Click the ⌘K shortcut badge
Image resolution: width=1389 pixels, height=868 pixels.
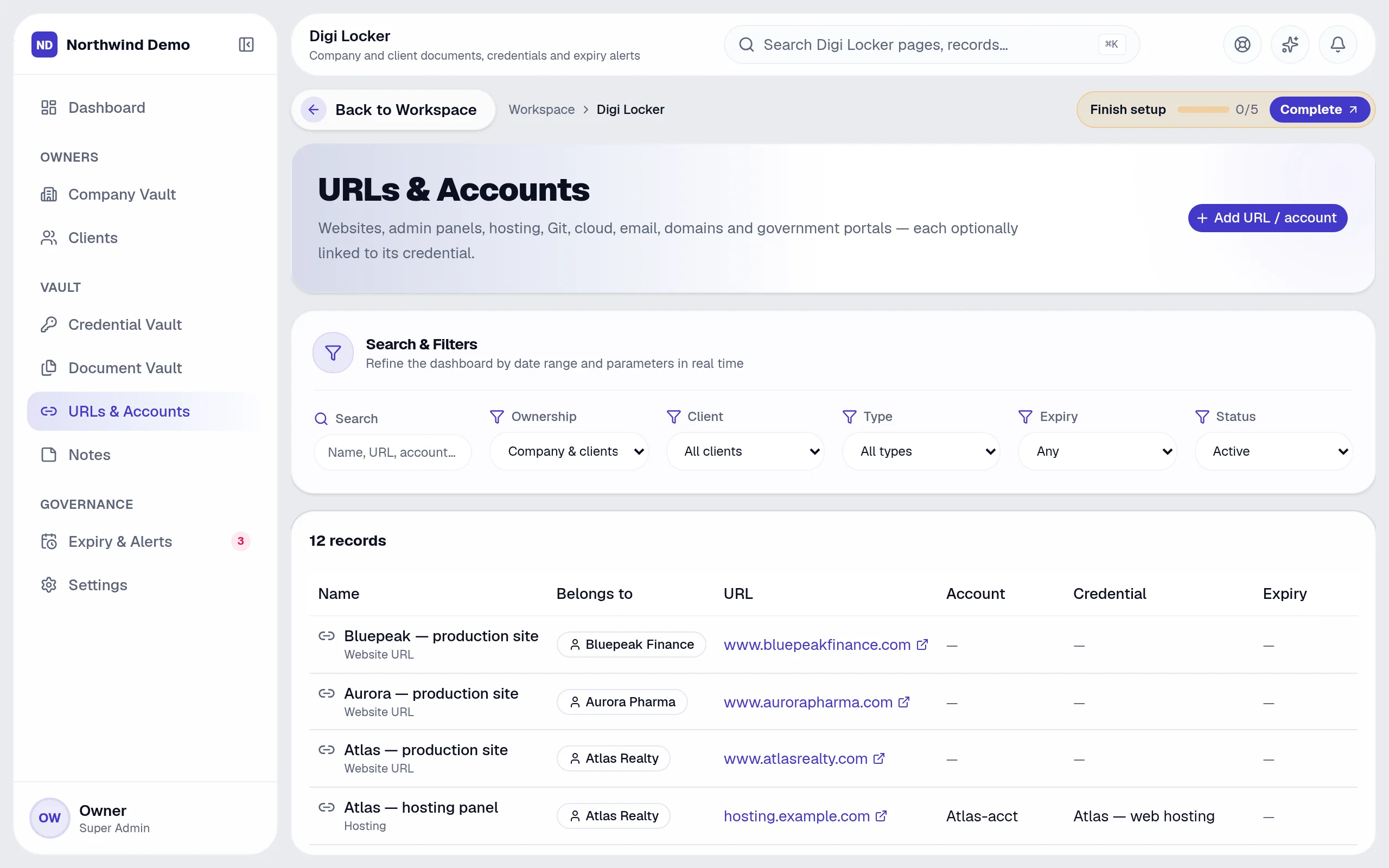point(1111,44)
